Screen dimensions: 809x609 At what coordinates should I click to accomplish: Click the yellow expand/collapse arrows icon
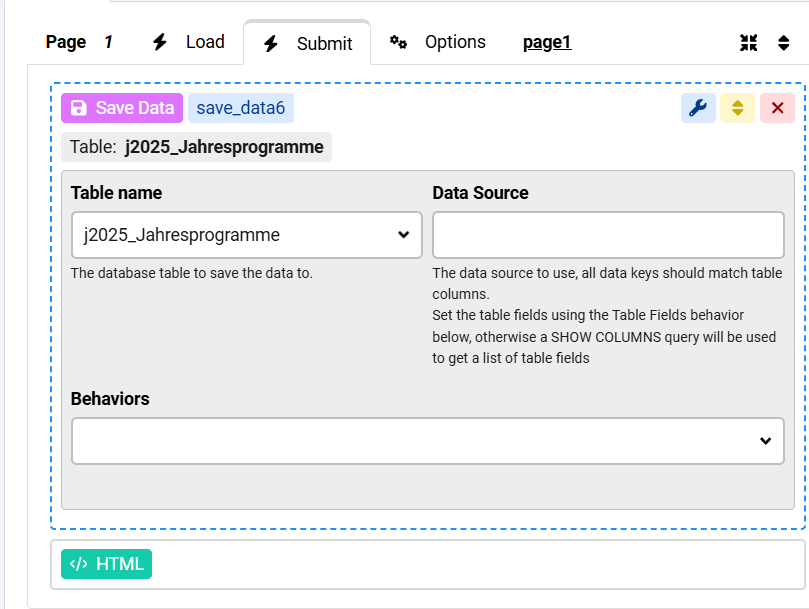tap(737, 108)
